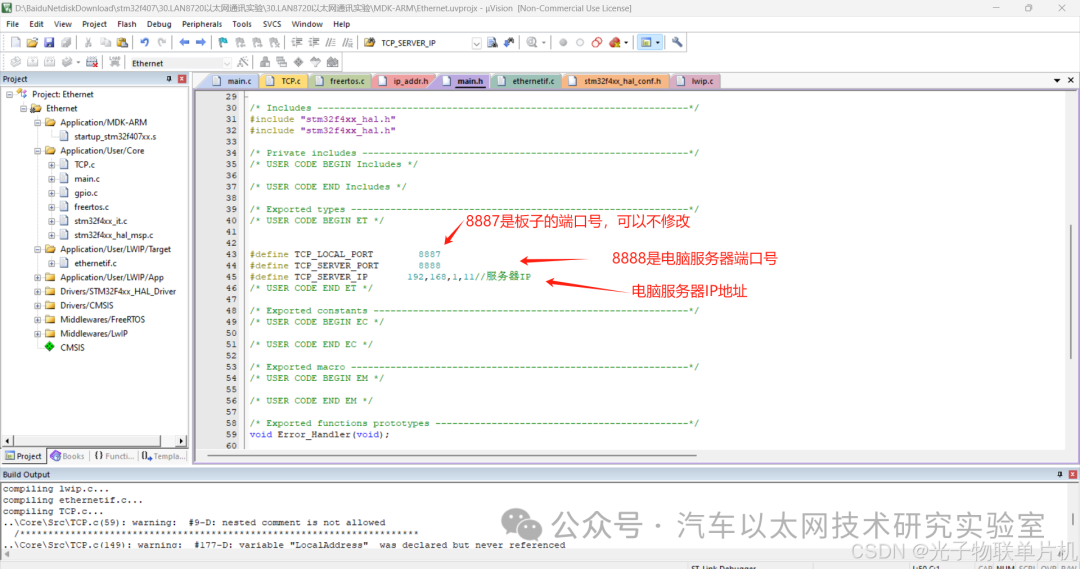Open Options for Target magic wand icon
Viewport: 1080px width, 569px height.
point(242,63)
